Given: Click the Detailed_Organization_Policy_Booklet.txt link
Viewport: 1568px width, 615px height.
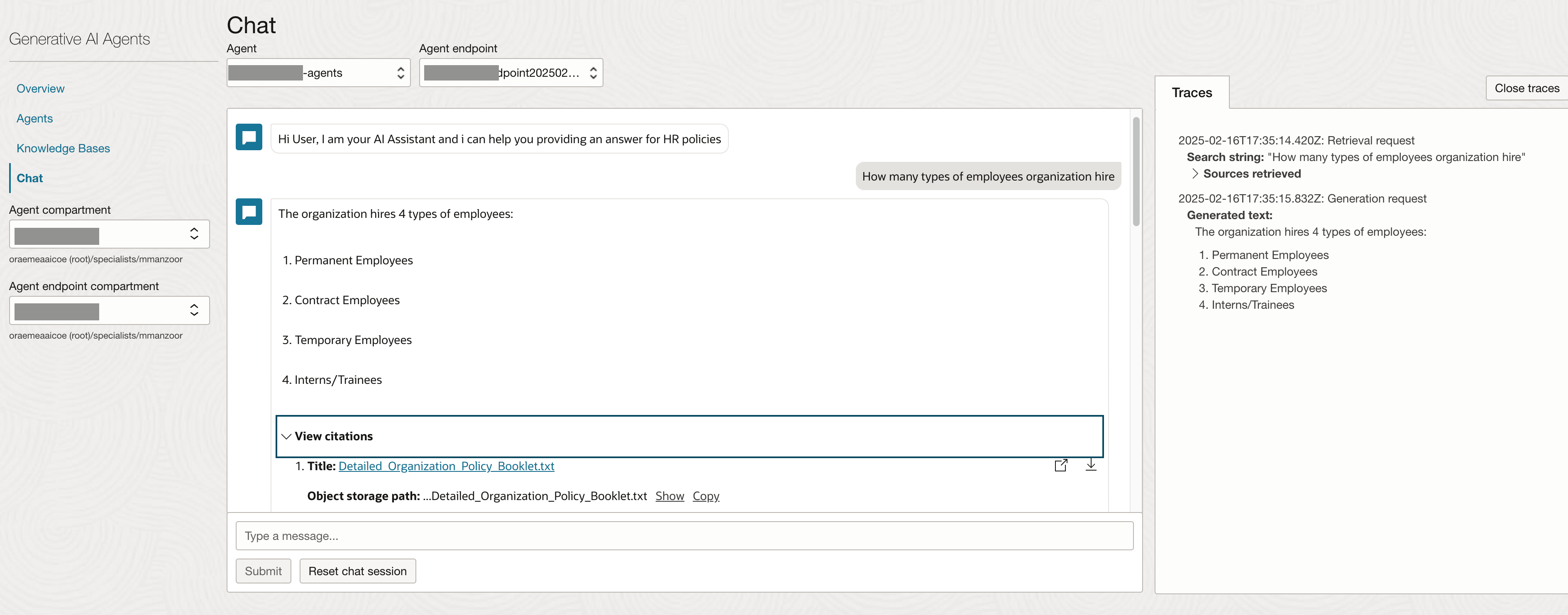Looking at the screenshot, I should click(x=446, y=465).
